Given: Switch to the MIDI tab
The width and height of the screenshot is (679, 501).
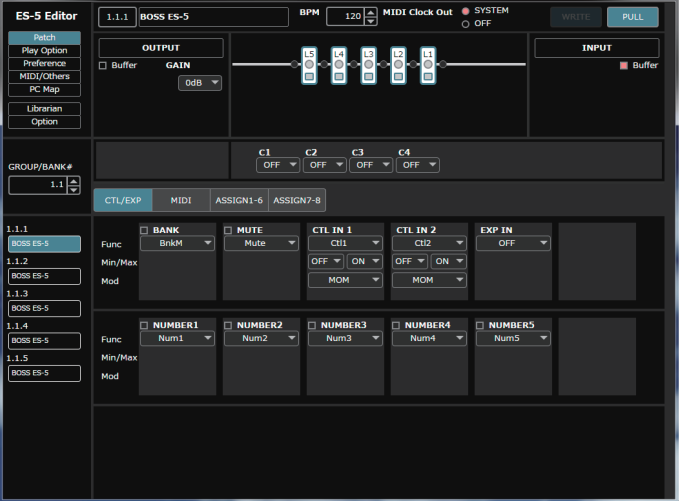Looking at the screenshot, I should [x=180, y=200].
